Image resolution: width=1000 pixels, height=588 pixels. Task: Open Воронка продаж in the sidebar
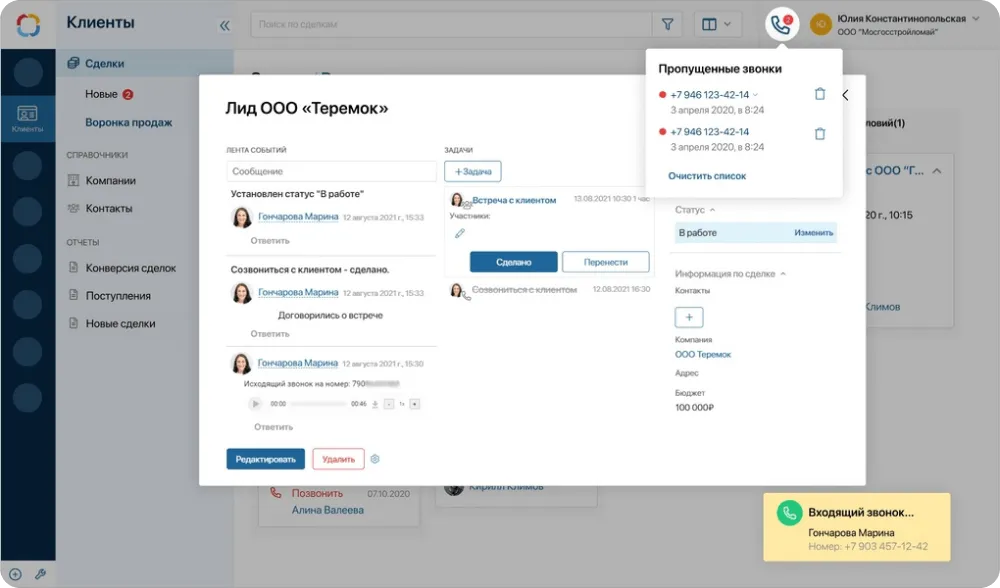[x=128, y=123]
